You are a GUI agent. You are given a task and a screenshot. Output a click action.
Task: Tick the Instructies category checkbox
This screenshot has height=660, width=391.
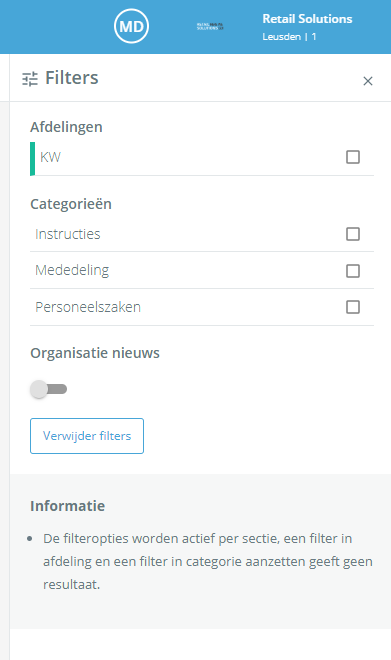353,234
